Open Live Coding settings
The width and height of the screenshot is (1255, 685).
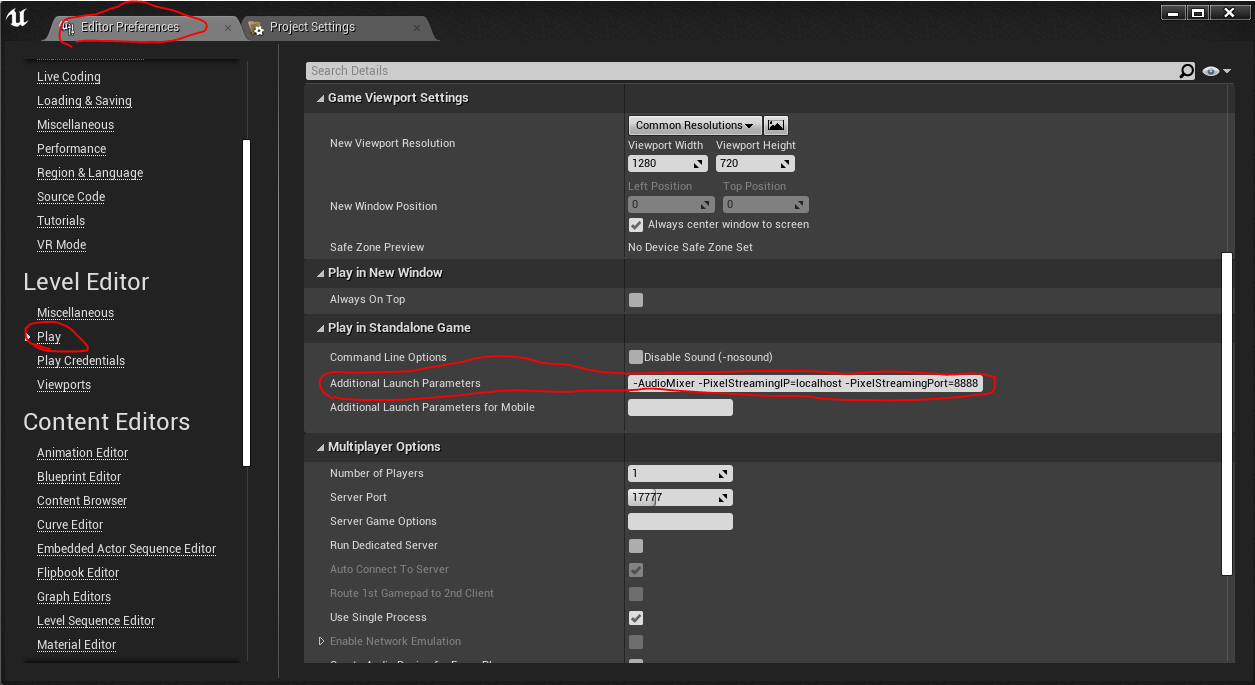pos(69,77)
